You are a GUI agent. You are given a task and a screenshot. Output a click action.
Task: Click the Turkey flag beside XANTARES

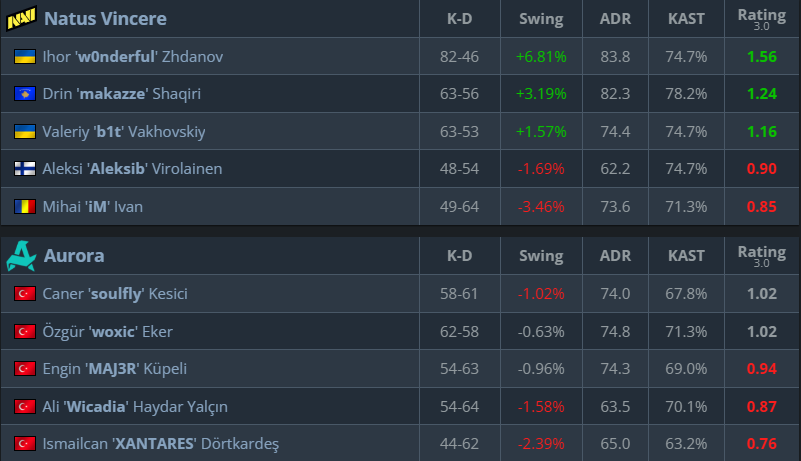click(x=24, y=444)
